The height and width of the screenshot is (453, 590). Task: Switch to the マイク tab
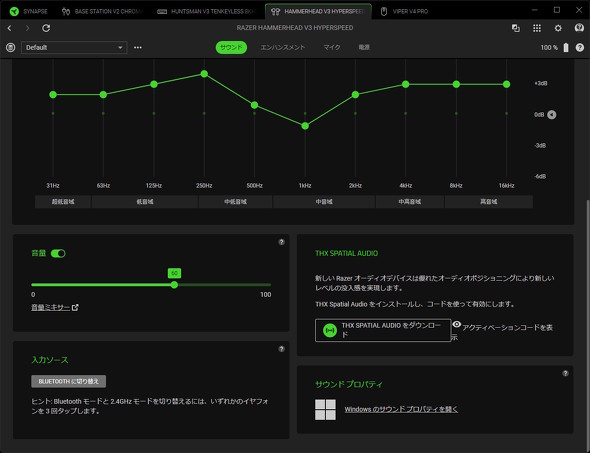[332, 47]
